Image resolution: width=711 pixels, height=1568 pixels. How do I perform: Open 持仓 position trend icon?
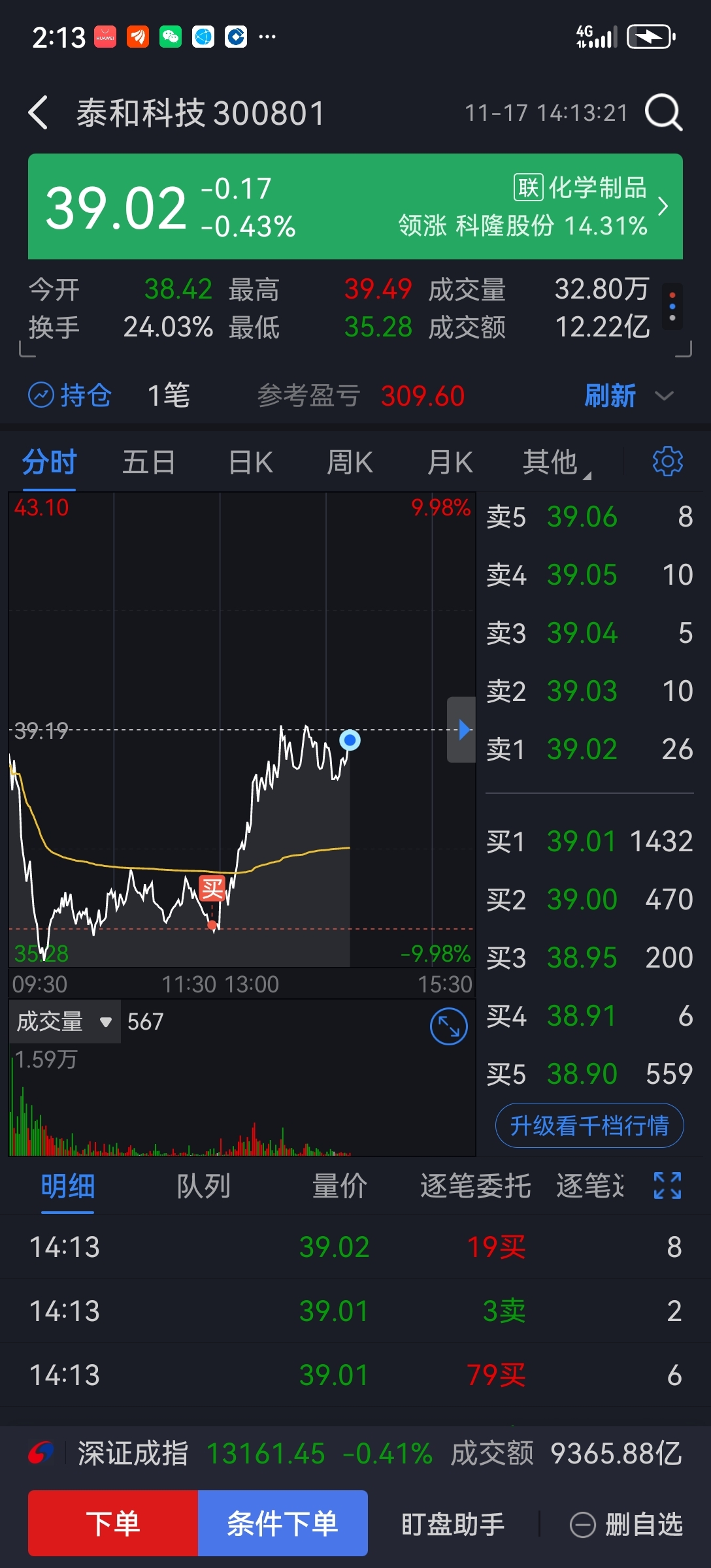(x=41, y=395)
